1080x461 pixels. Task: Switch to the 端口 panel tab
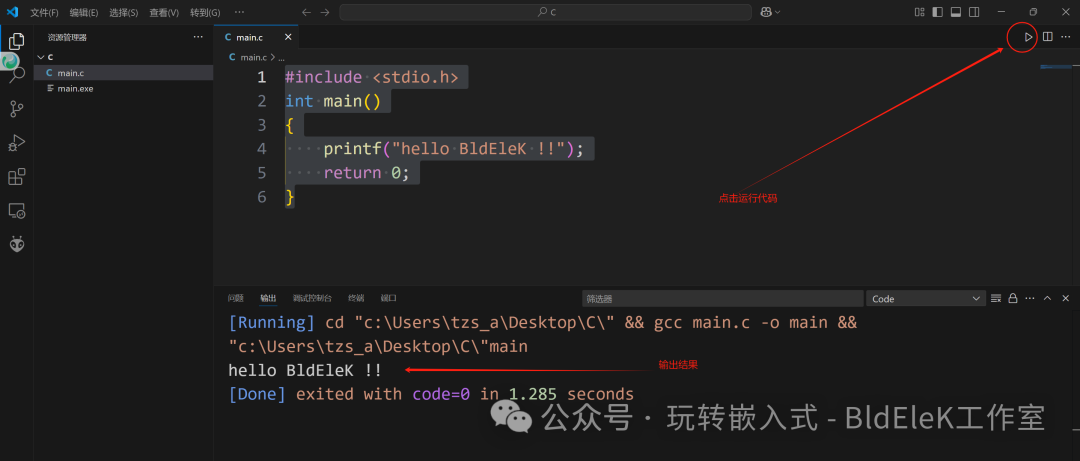(388, 298)
